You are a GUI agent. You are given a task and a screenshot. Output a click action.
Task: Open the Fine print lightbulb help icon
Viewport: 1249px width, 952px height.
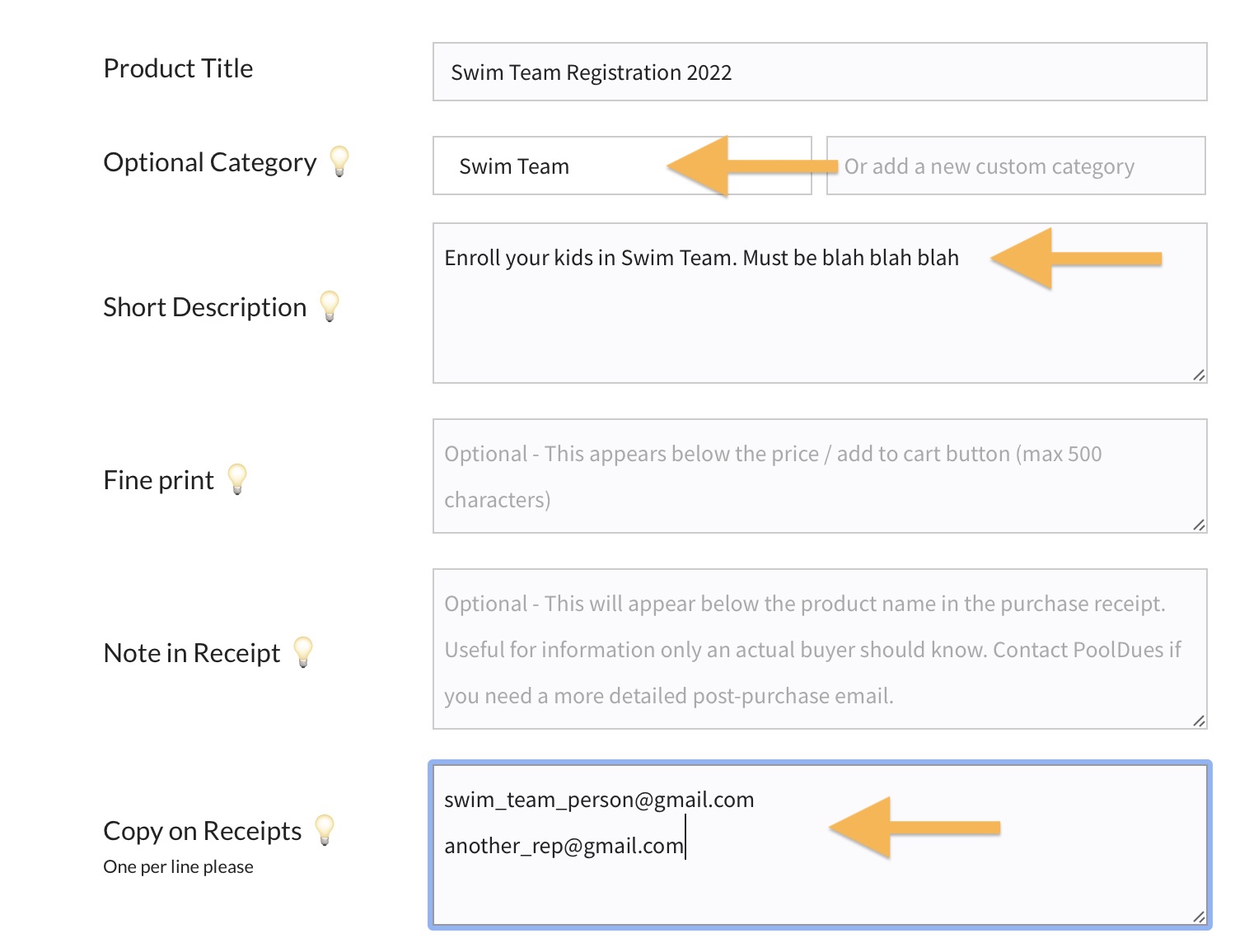[x=237, y=478]
